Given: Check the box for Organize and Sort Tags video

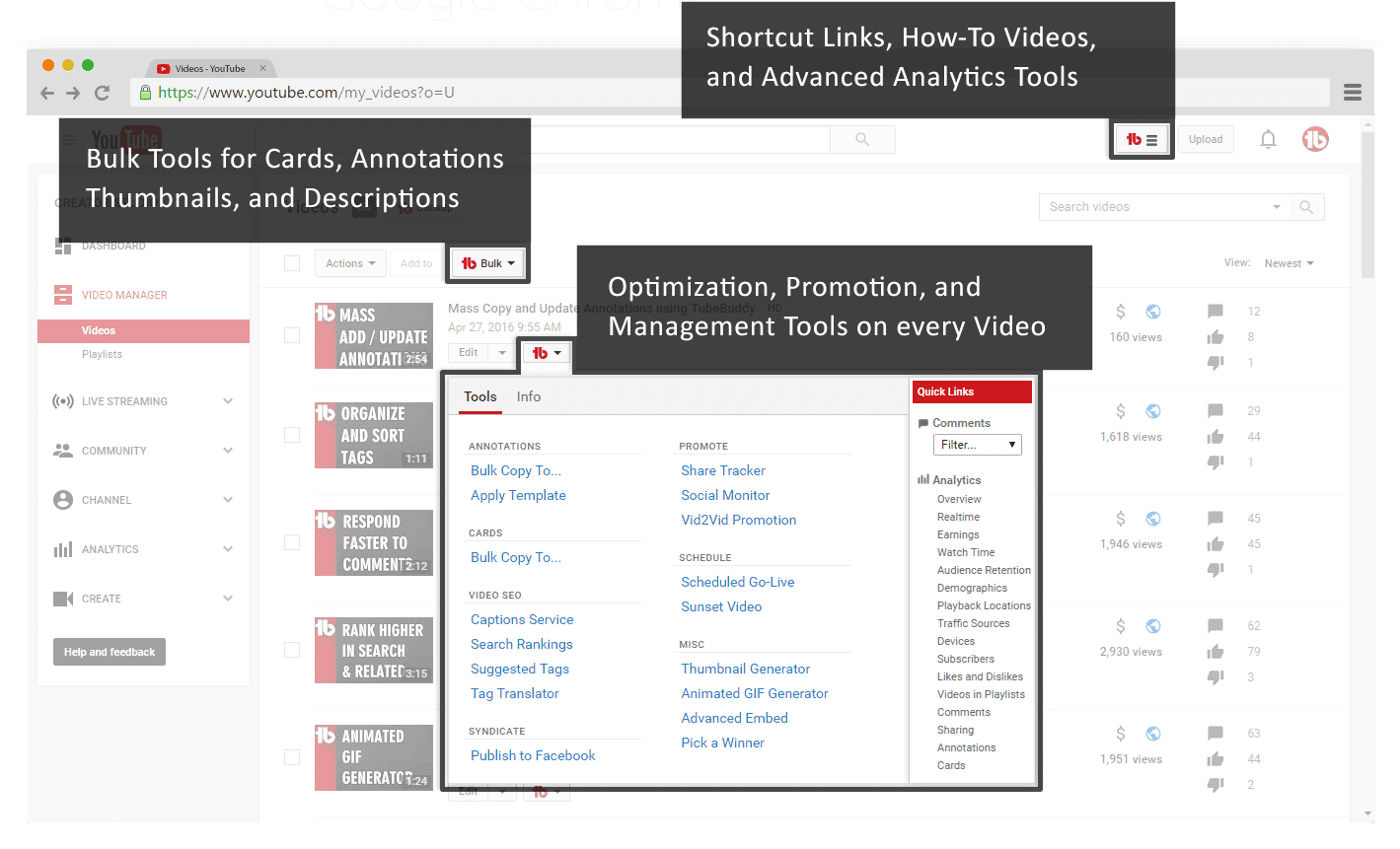Looking at the screenshot, I should tap(292, 435).
